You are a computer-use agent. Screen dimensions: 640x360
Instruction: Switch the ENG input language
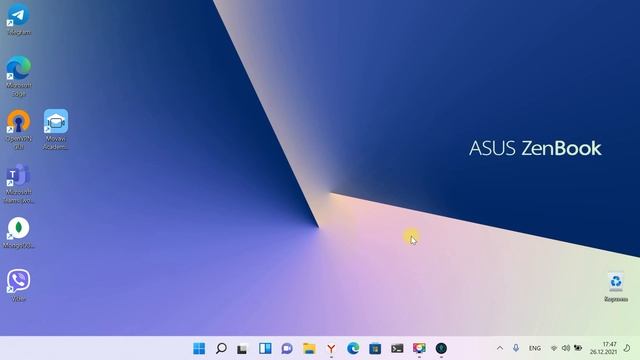535,348
